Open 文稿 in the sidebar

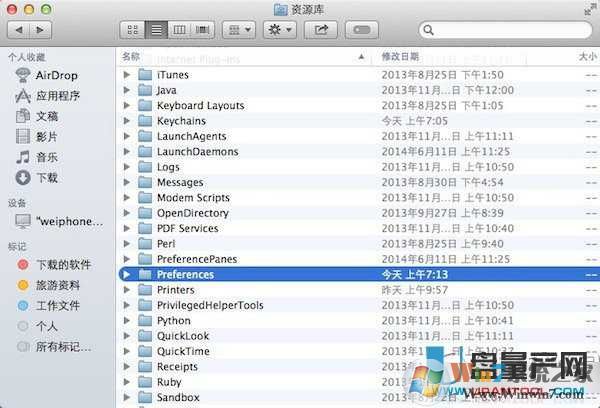pyautogui.click(x=37, y=116)
